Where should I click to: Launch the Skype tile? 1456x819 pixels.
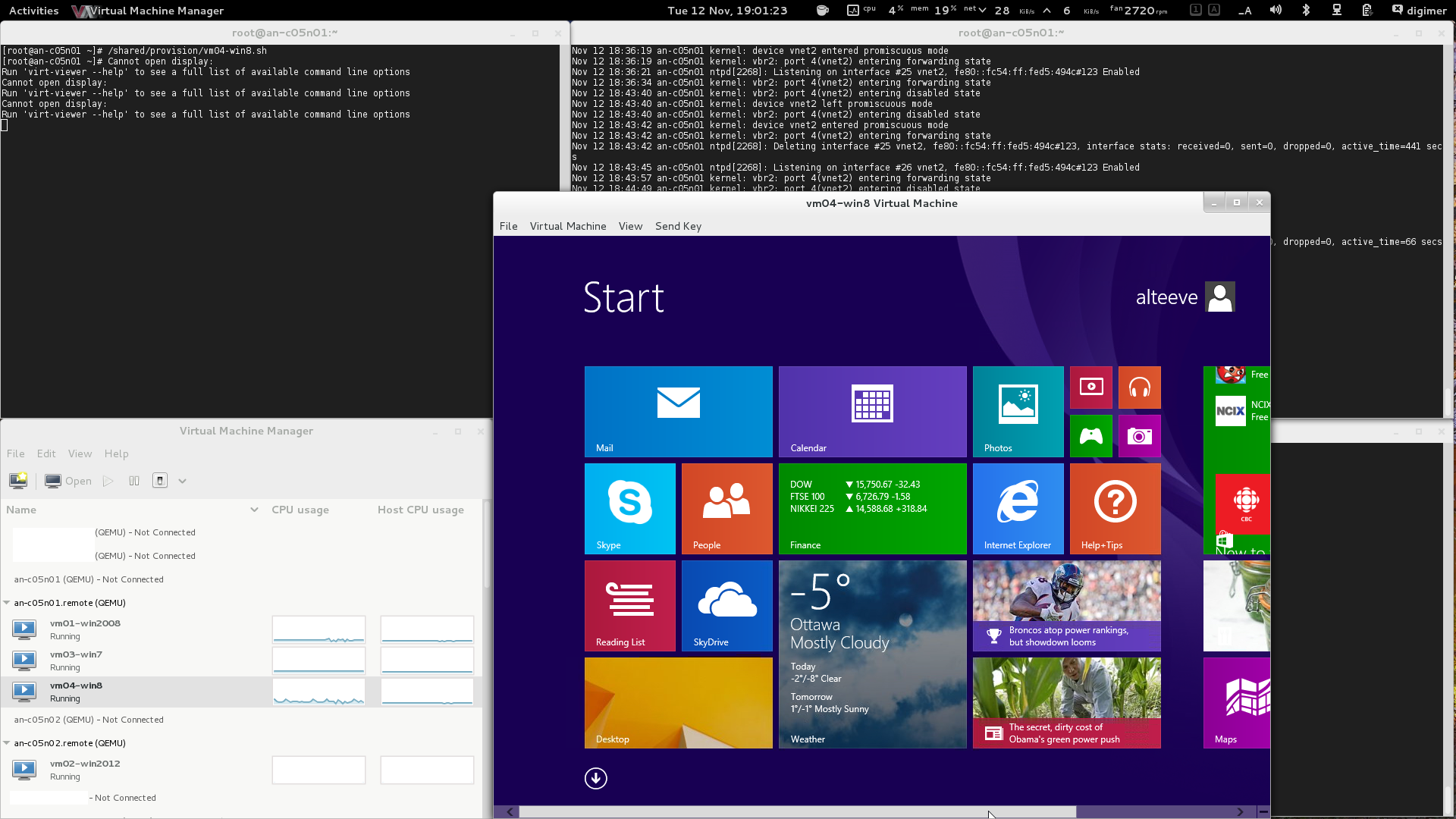pos(629,509)
